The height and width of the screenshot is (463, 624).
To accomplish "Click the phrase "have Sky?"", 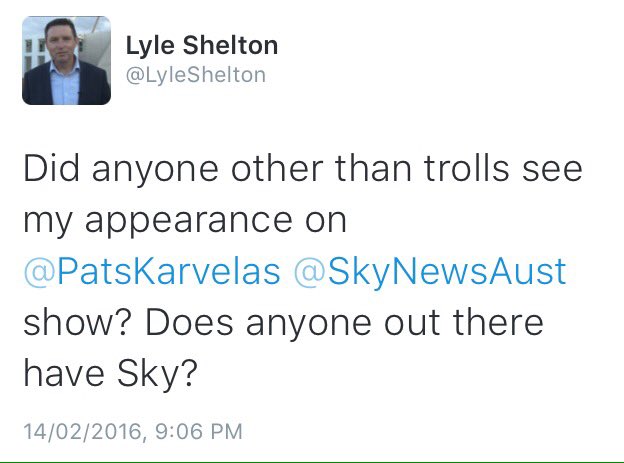I will pyautogui.click(x=110, y=373).
